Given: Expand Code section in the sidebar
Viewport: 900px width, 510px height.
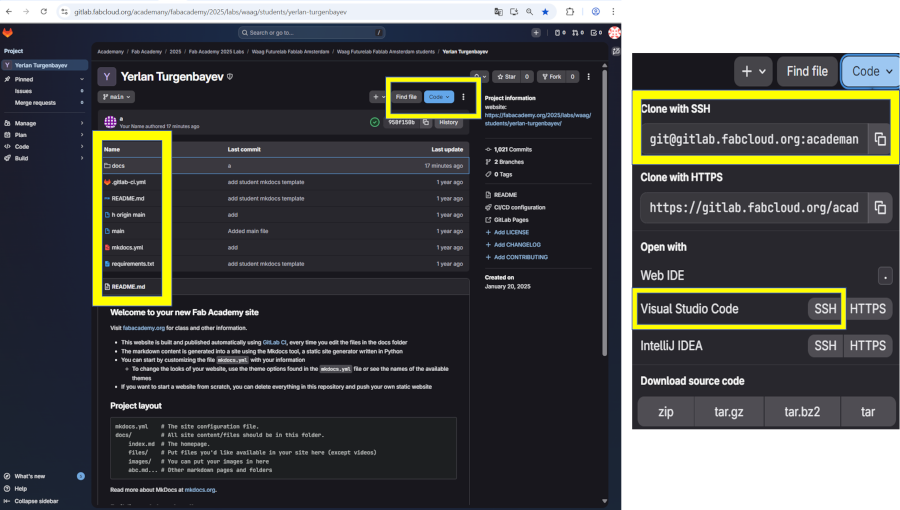Looking at the screenshot, I should click(44, 146).
